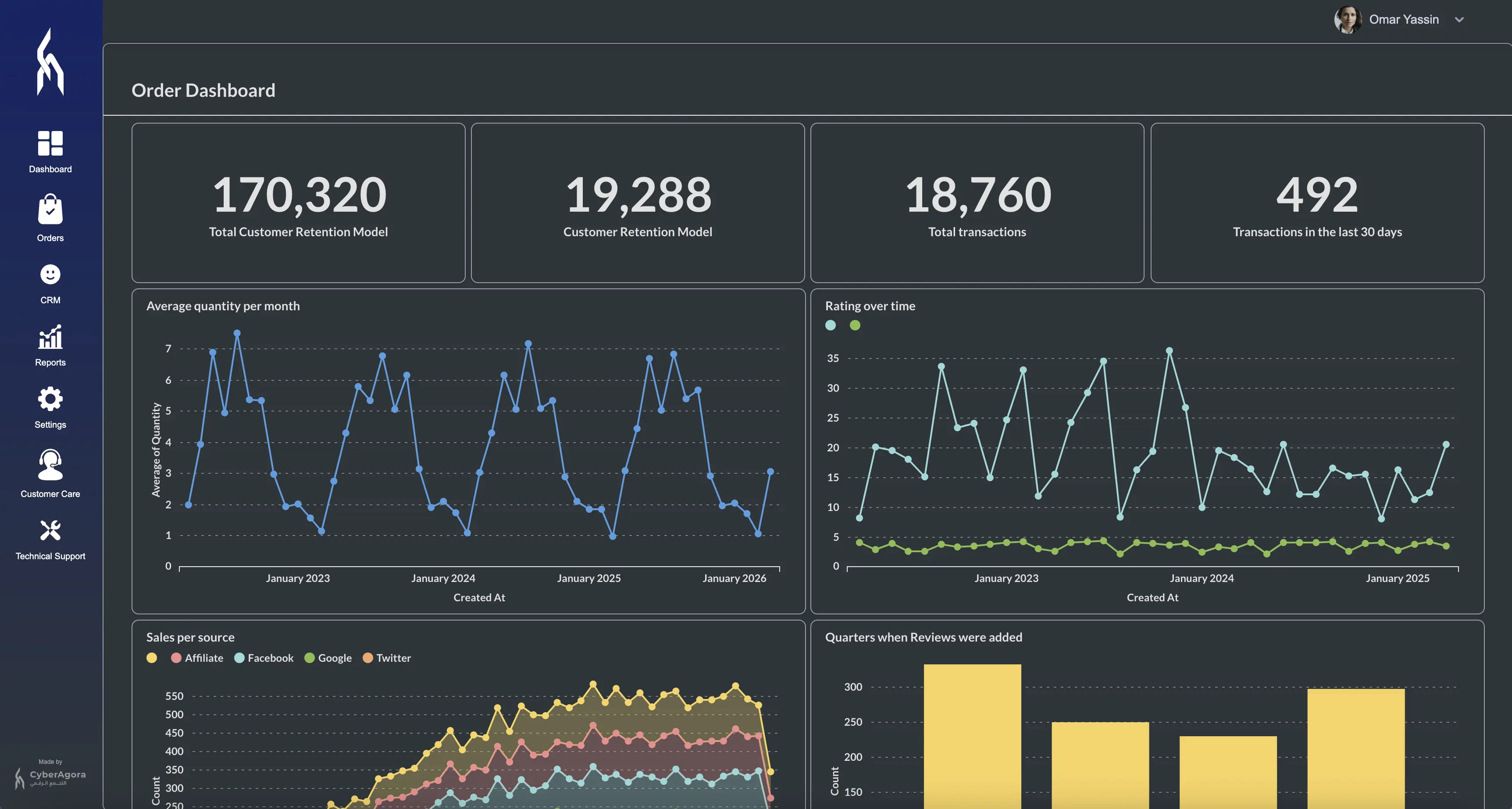Click the Customer Care icon

tap(50, 463)
